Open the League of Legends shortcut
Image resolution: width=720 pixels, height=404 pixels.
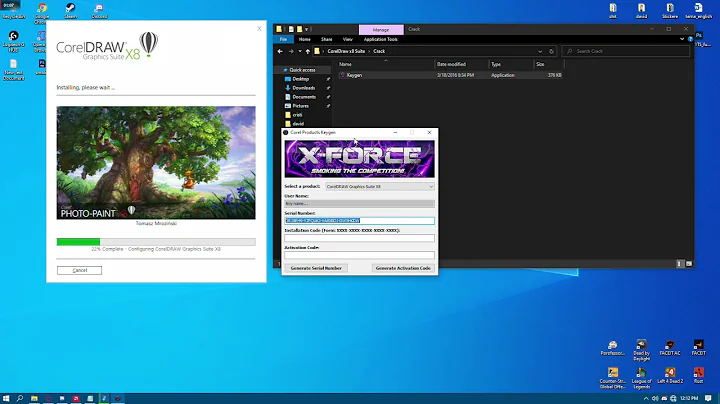pyautogui.click(x=641, y=378)
